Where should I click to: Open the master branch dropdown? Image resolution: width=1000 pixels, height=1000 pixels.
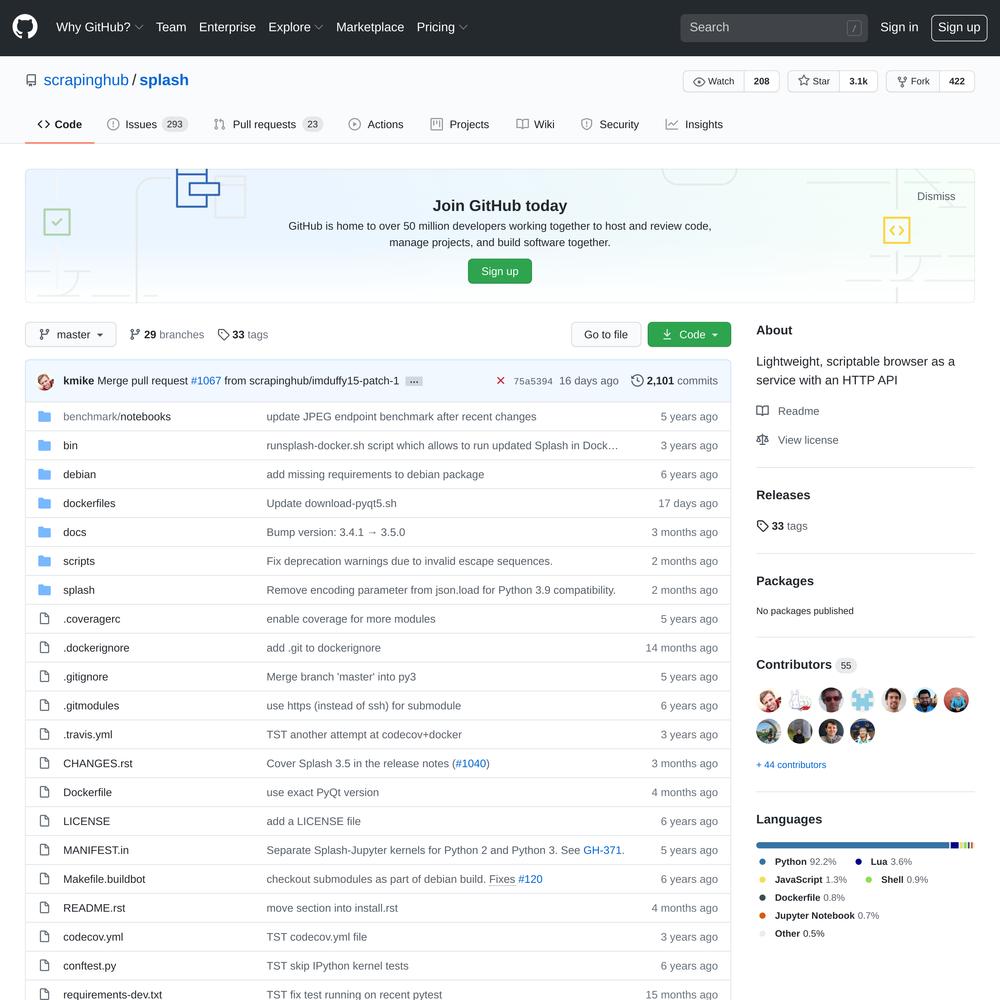click(71, 335)
